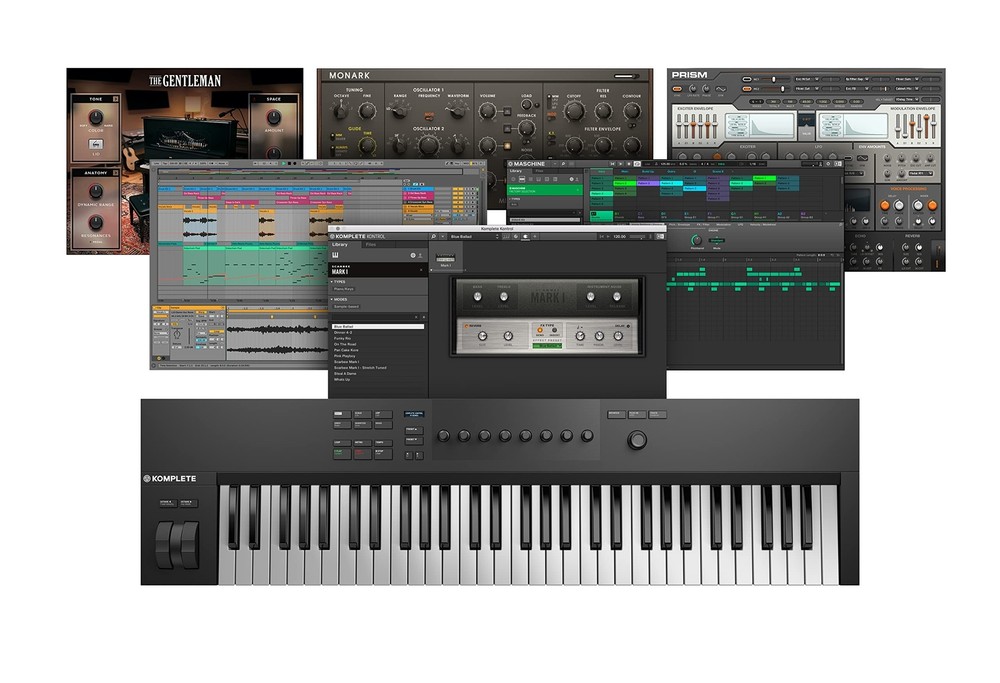The image size is (1000, 683).
Task: Select the keyboard instruments icon in Komplete Kontrol library
Action: 337,254
